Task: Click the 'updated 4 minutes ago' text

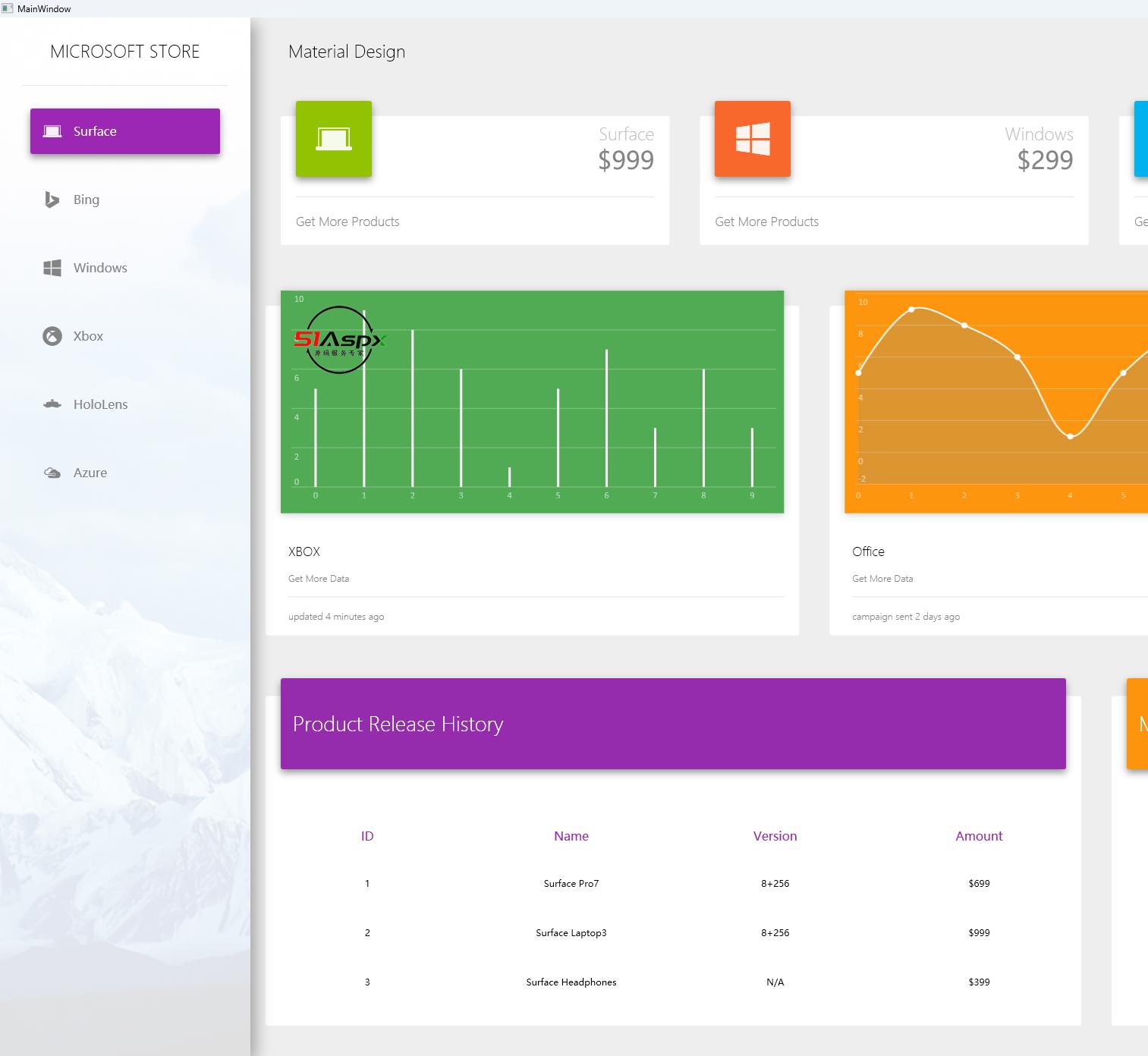Action: click(336, 617)
